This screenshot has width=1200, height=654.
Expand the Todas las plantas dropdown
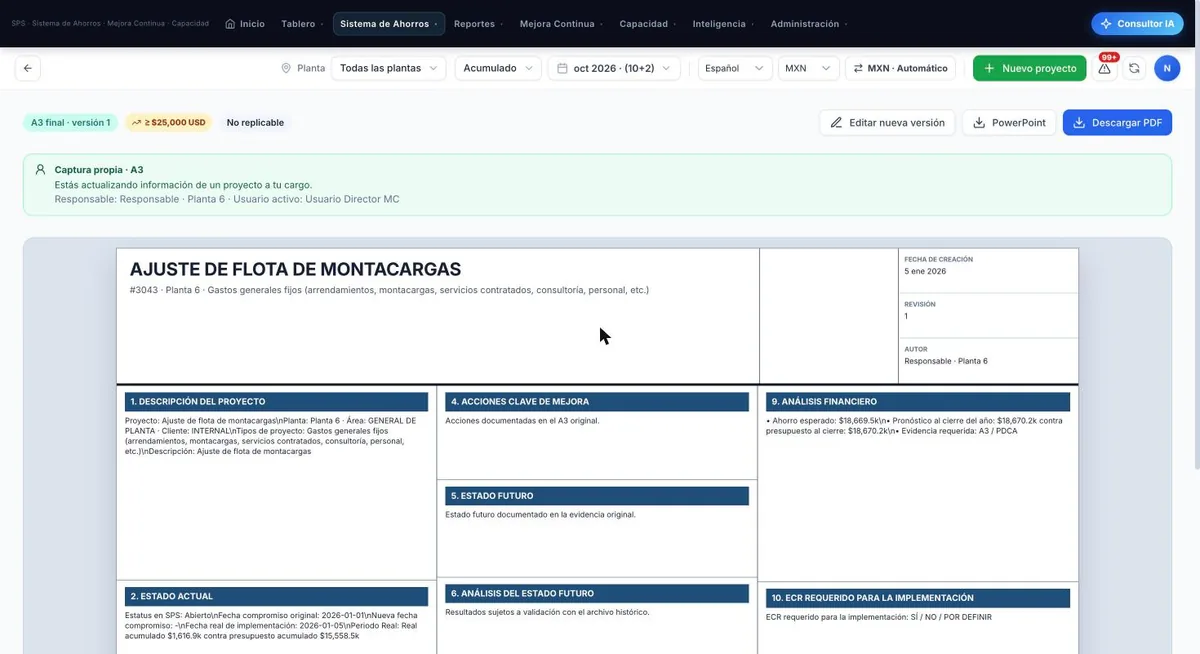pyautogui.click(x=389, y=68)
